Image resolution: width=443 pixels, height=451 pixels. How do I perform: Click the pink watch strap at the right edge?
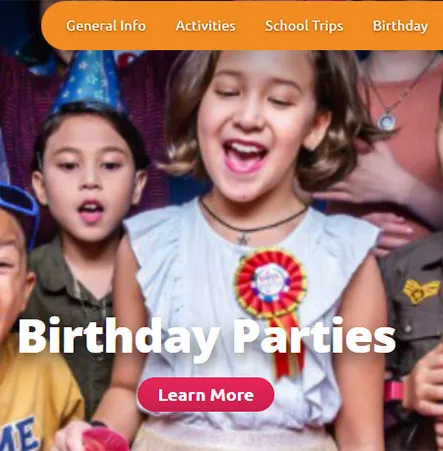[393, 392]
